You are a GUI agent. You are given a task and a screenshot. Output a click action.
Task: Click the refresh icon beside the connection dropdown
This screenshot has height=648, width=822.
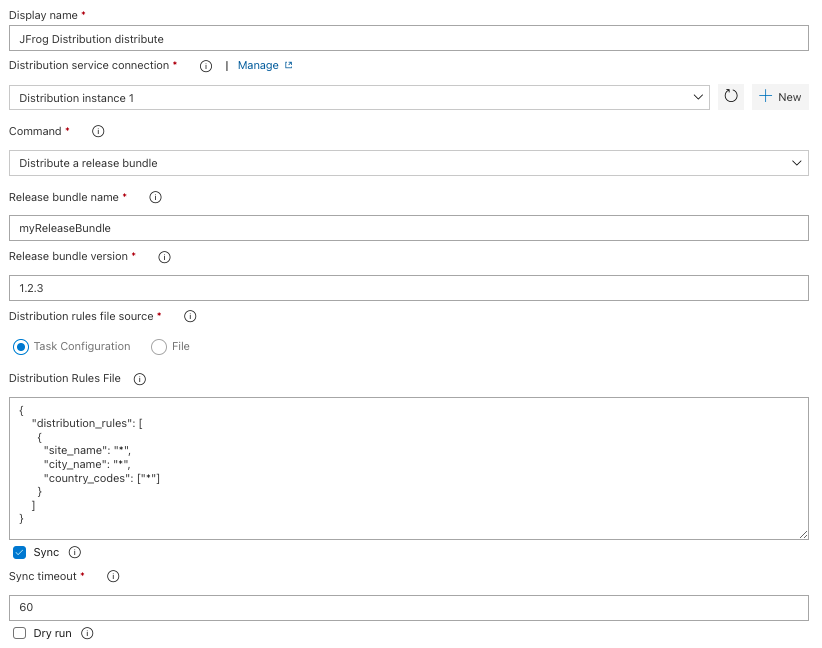click(x=731, y=96)
